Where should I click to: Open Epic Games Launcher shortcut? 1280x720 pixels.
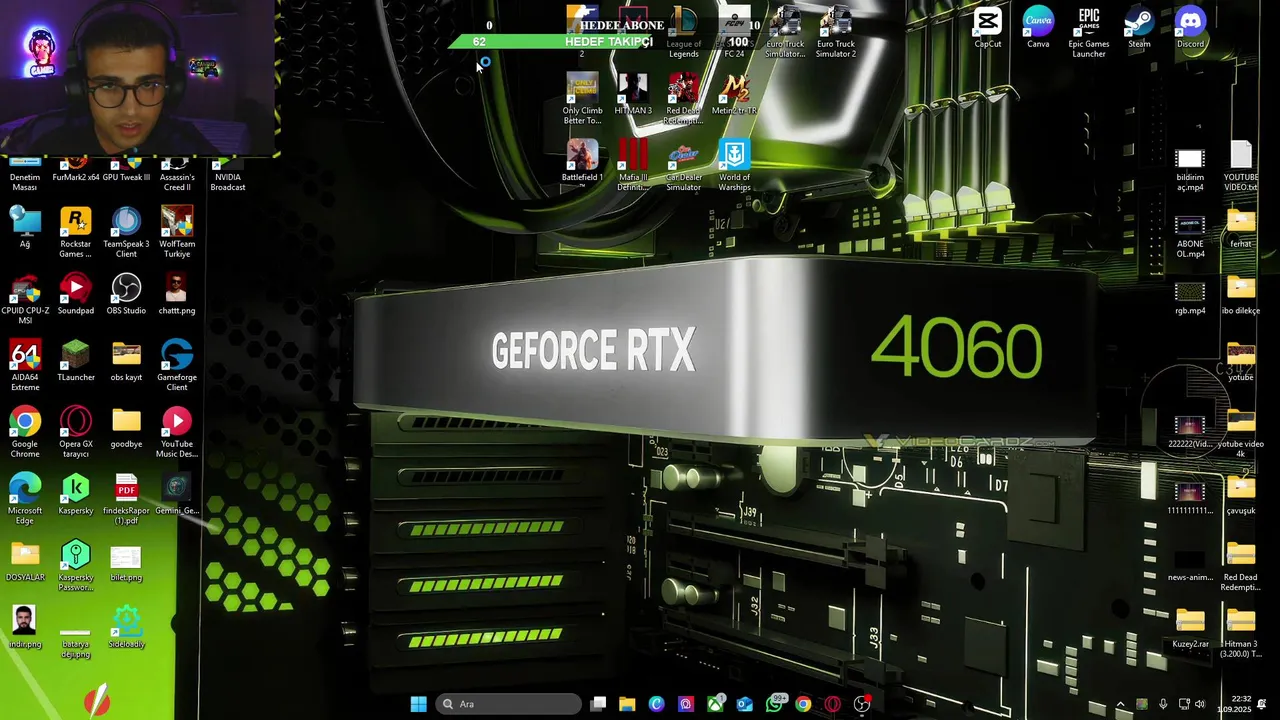[x=1089, y=32]
